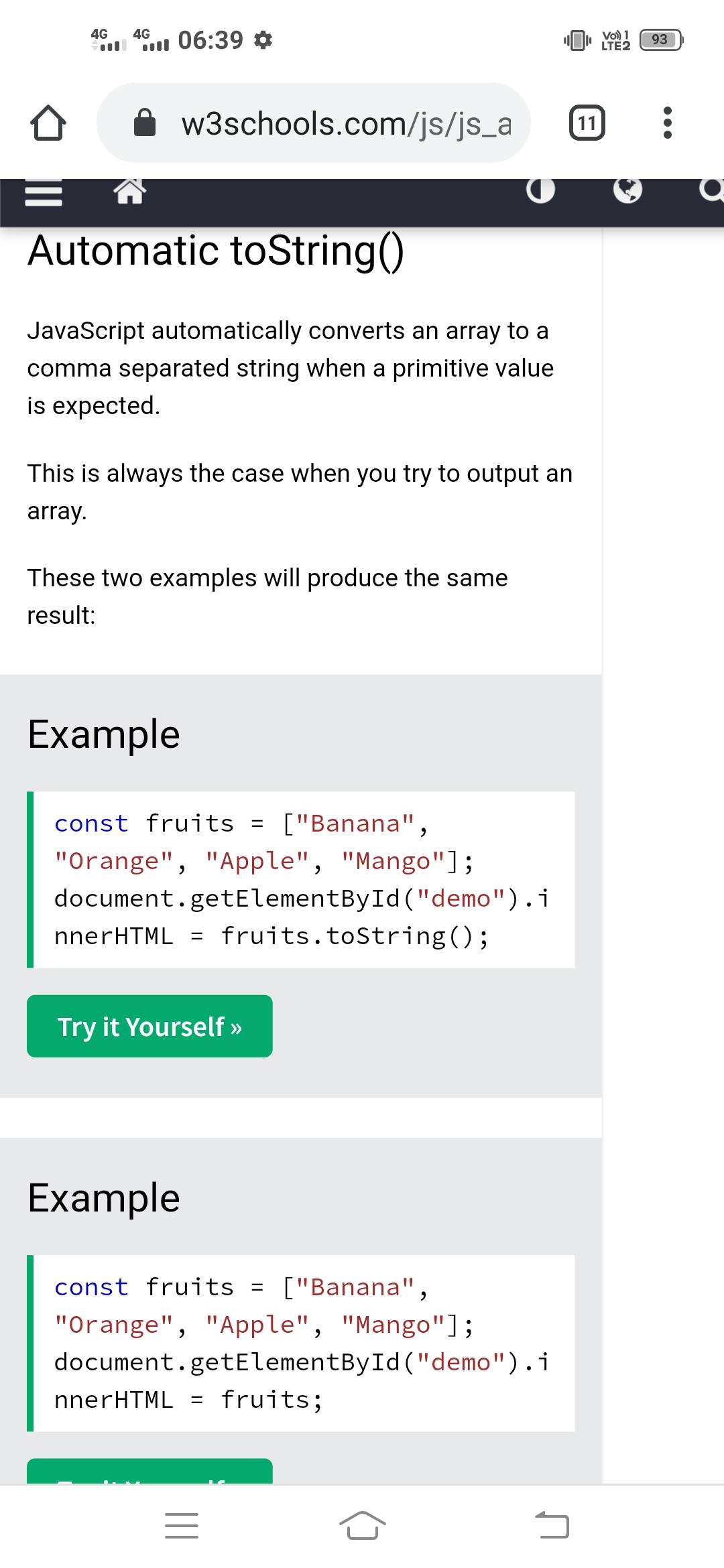This screenshot has height=1568, width=724.
Task: Open the W3Schools hamburger menu
Action: (44, 194)
